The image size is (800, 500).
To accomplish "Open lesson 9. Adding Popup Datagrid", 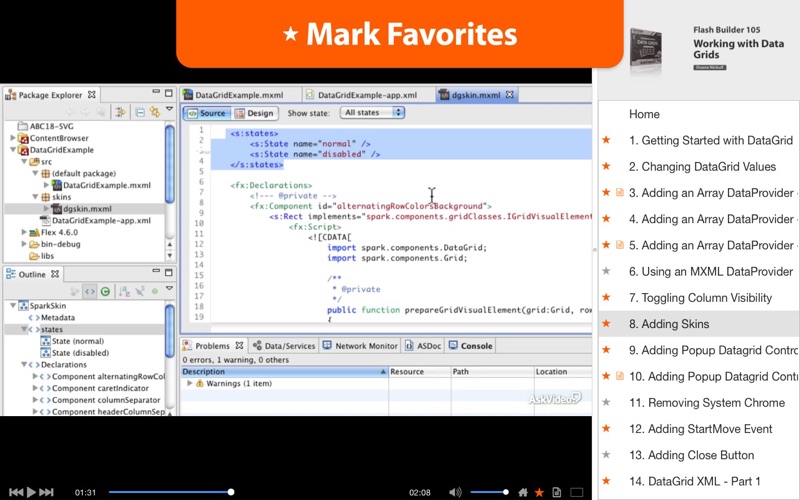I will (x=713, y=350).
